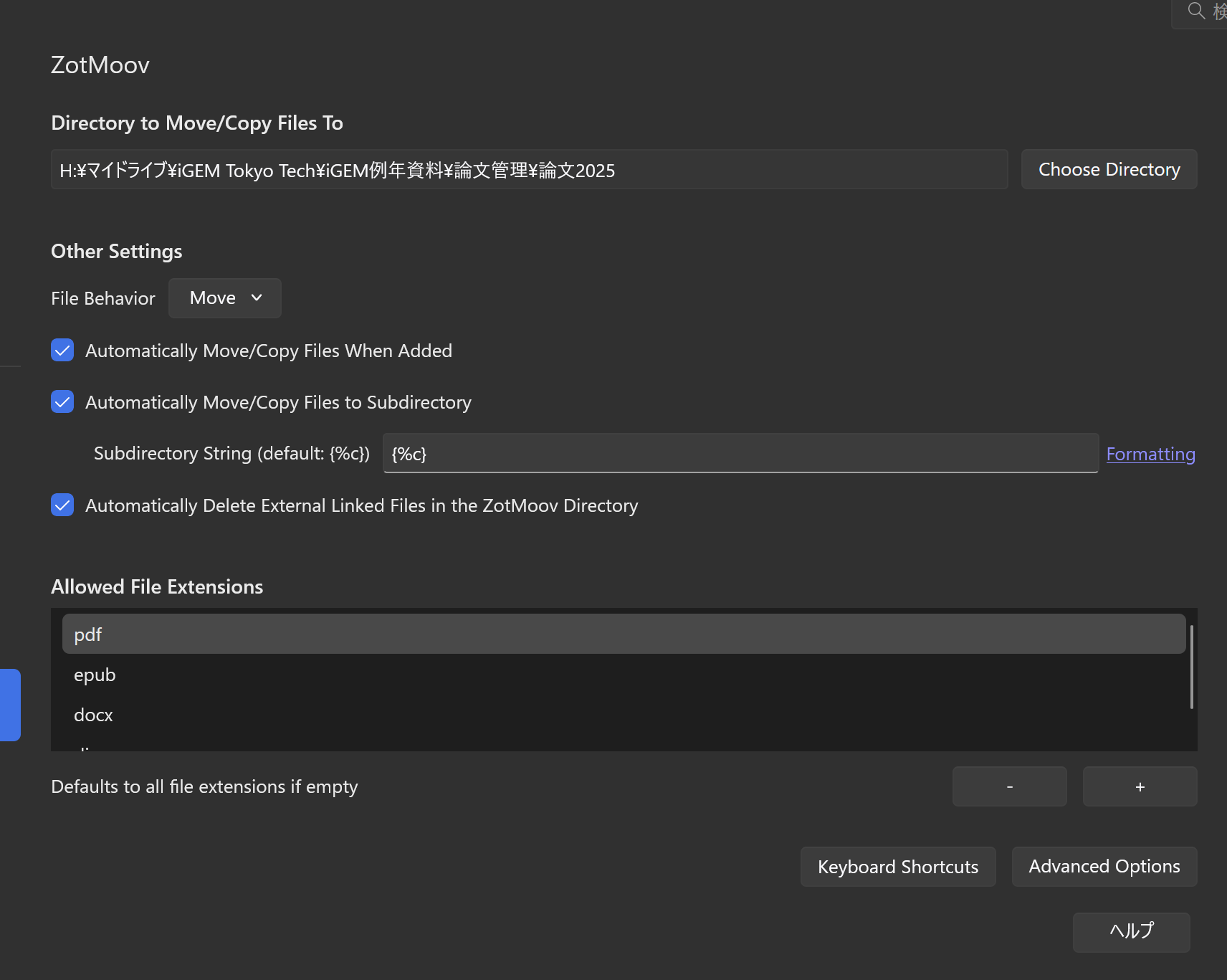Screen dimensions: 1227x980
Task: Click the blue selected sidebar tab
Action: click(10, 705)
